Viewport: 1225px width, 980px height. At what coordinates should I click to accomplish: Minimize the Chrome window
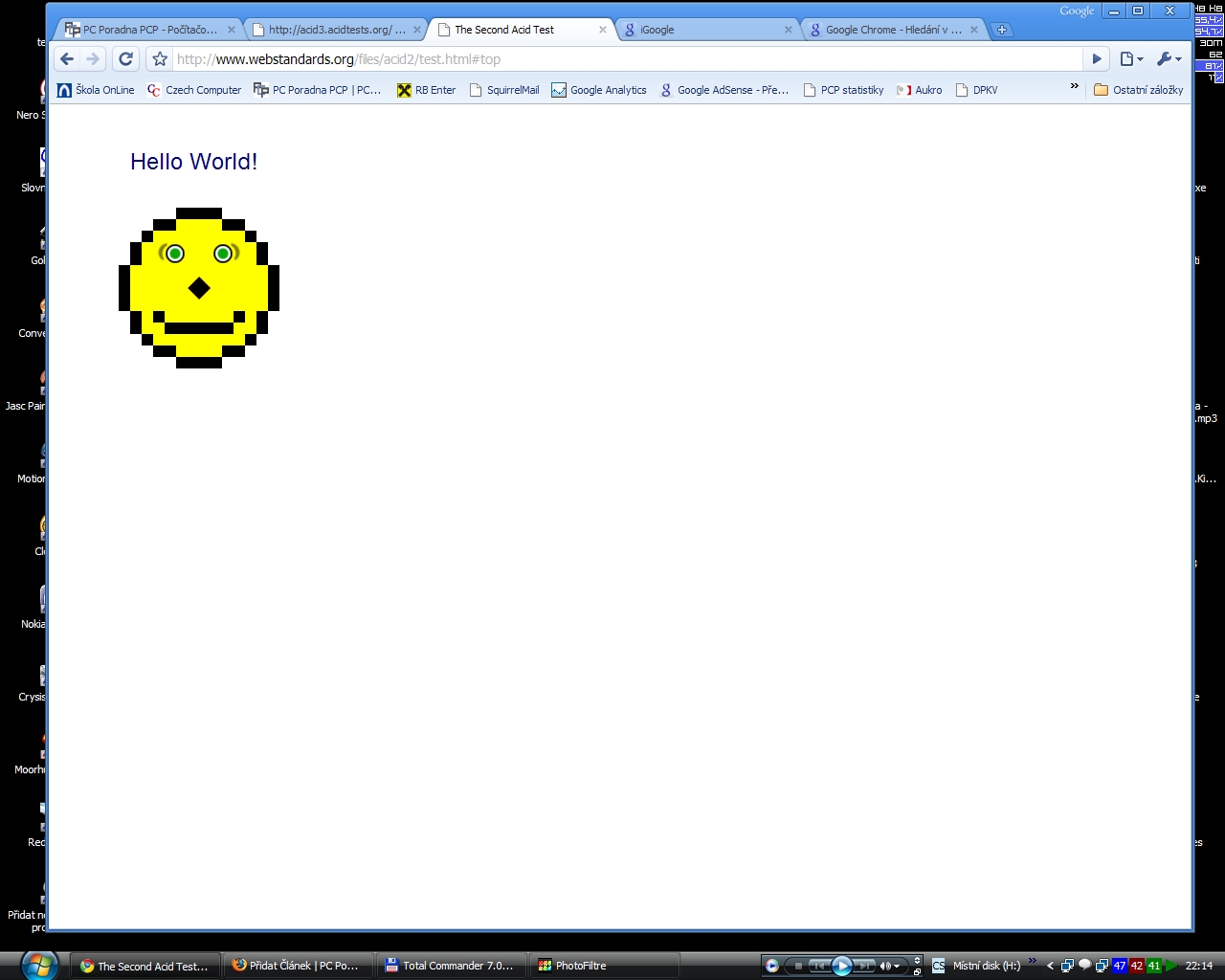[x=1114, y=11]
